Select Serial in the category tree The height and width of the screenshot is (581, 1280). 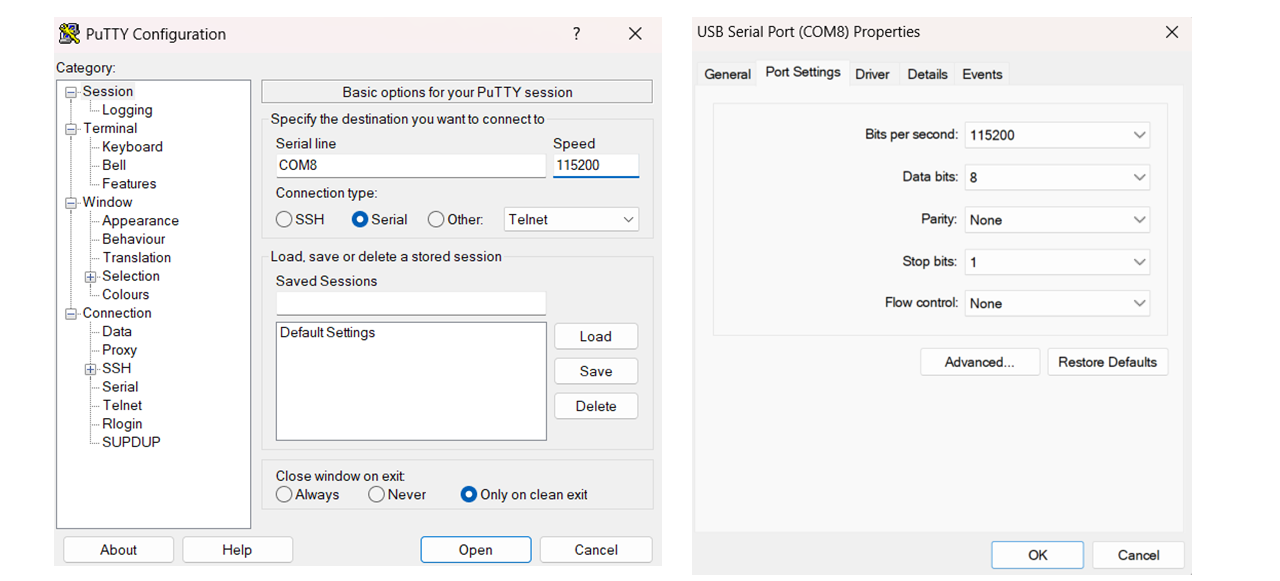point(120,387)
